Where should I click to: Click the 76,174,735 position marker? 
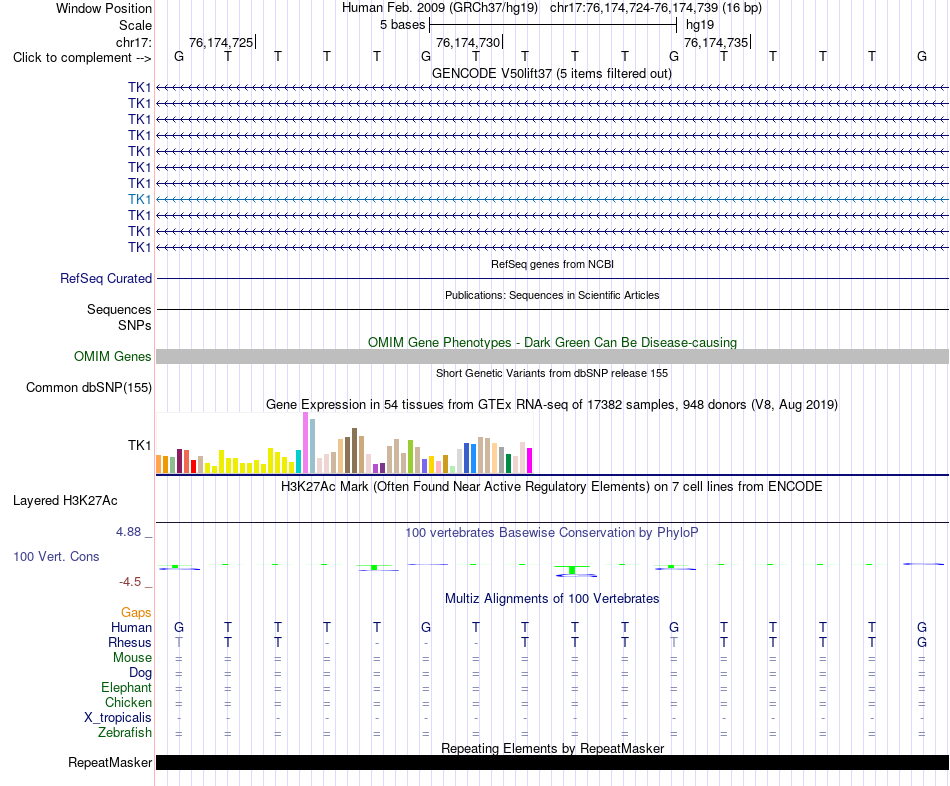click(716, 42)
